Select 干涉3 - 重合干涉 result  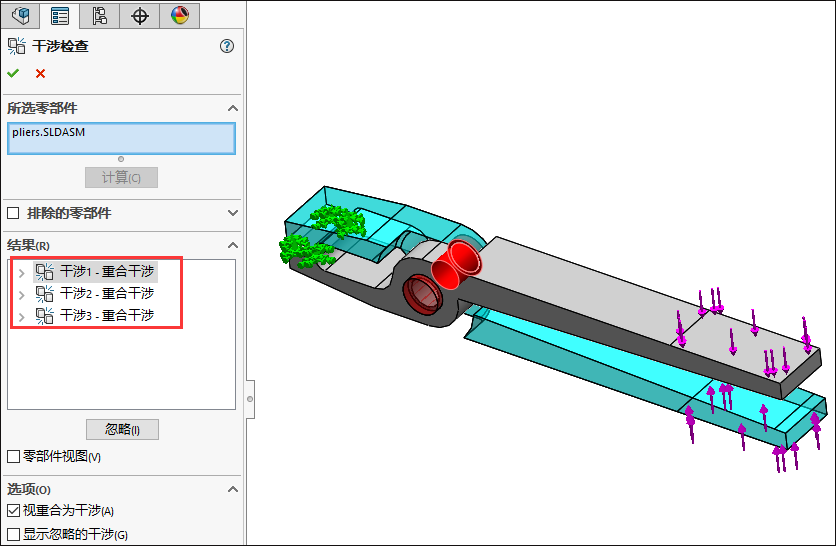(x=107, y=315)
